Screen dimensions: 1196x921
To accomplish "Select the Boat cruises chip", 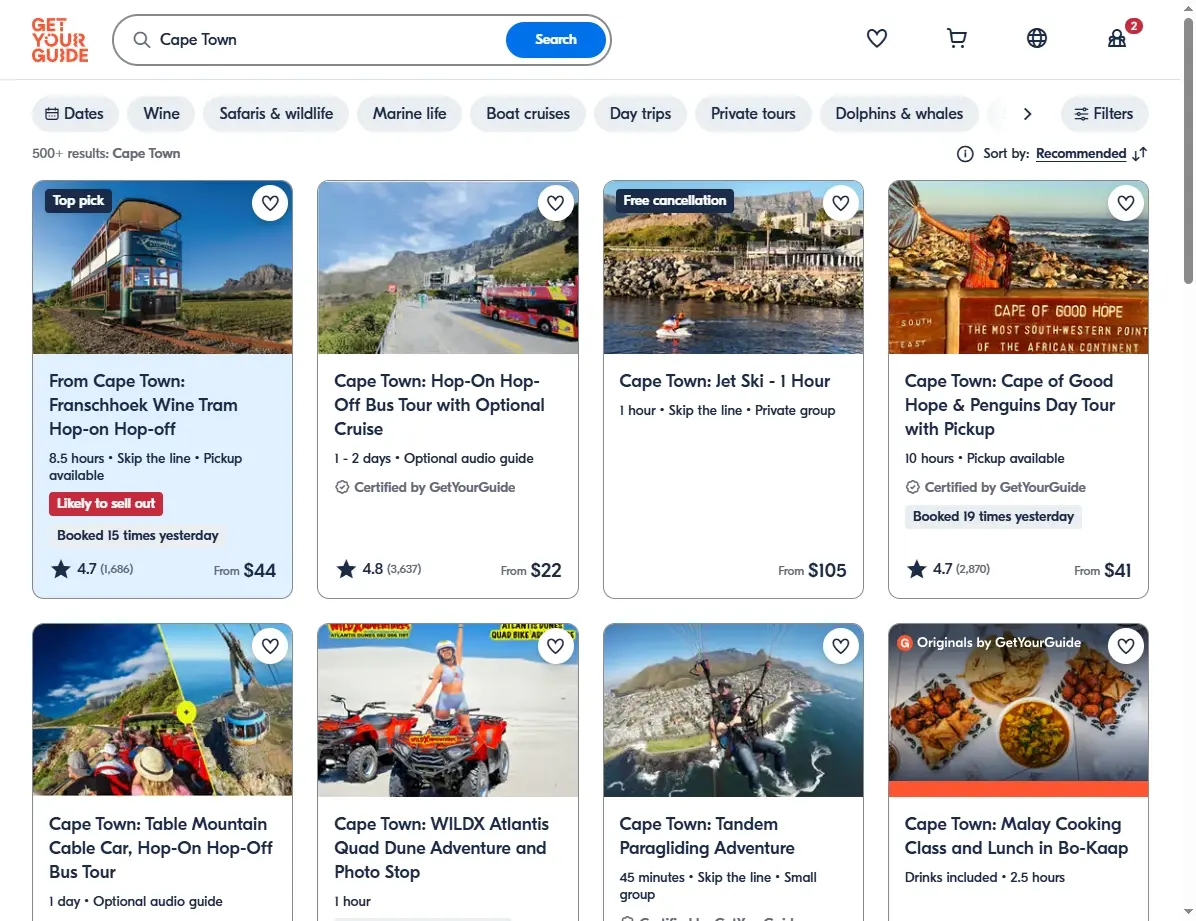I will (528, 114).
